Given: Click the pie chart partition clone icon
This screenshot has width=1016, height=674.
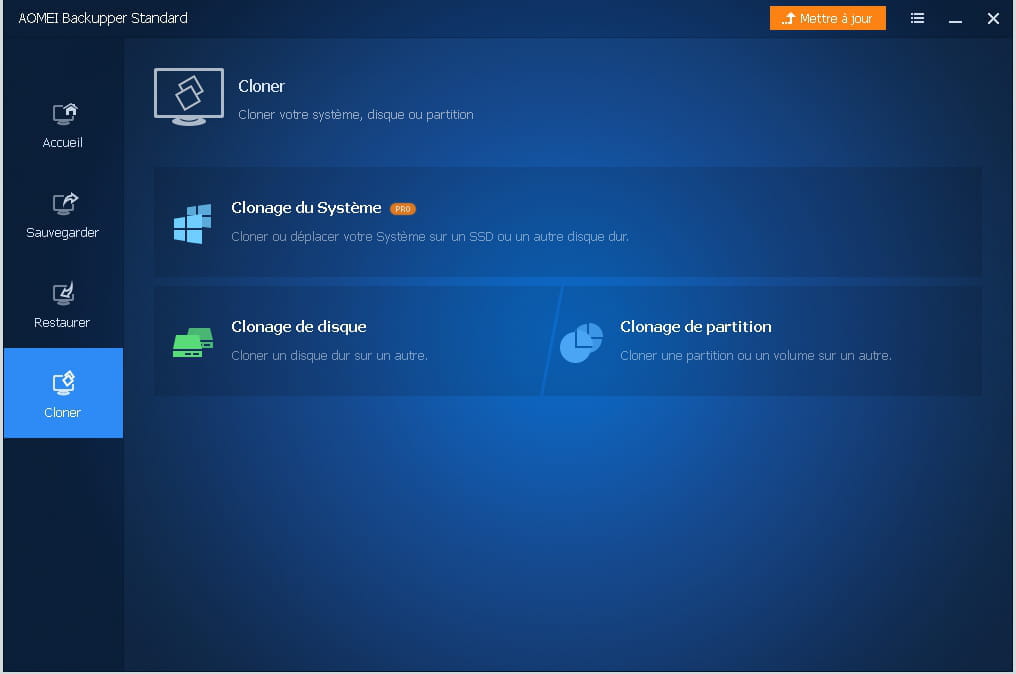Looking at the screenshot, I should pos(581,342).
